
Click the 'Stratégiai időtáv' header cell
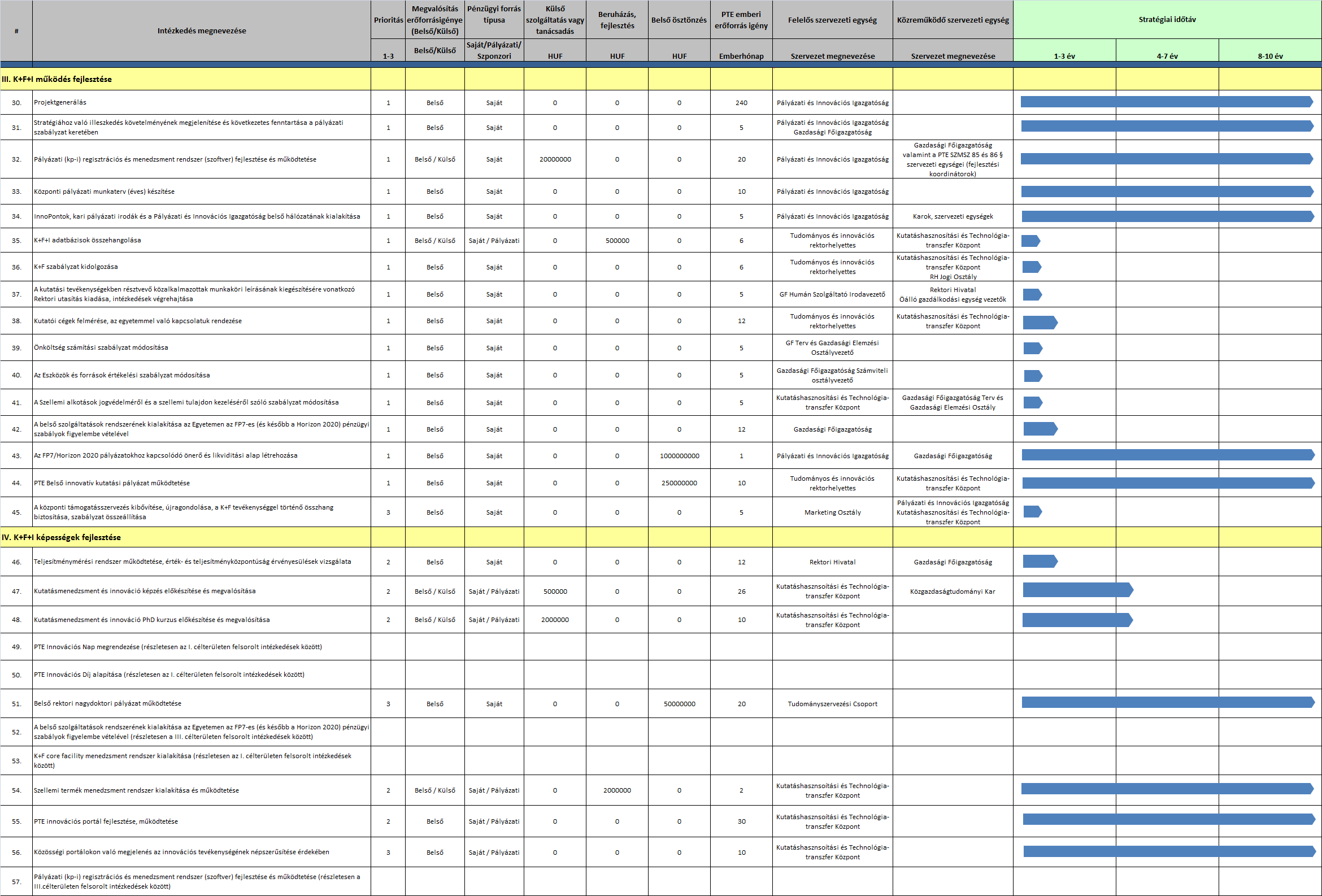[x=1167, y=20]
